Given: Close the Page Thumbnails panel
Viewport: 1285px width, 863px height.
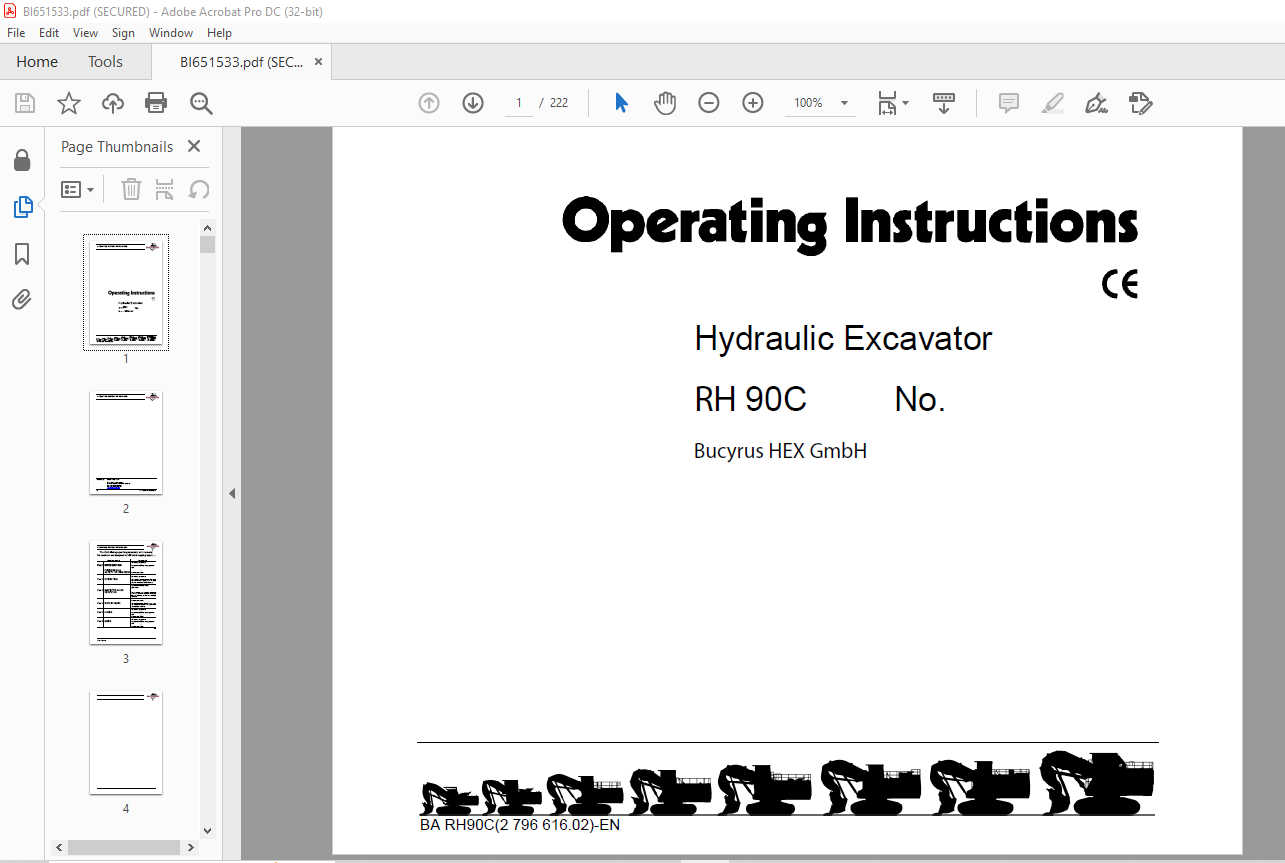Looking at the screenshot, I should click(x=194, y=146).
